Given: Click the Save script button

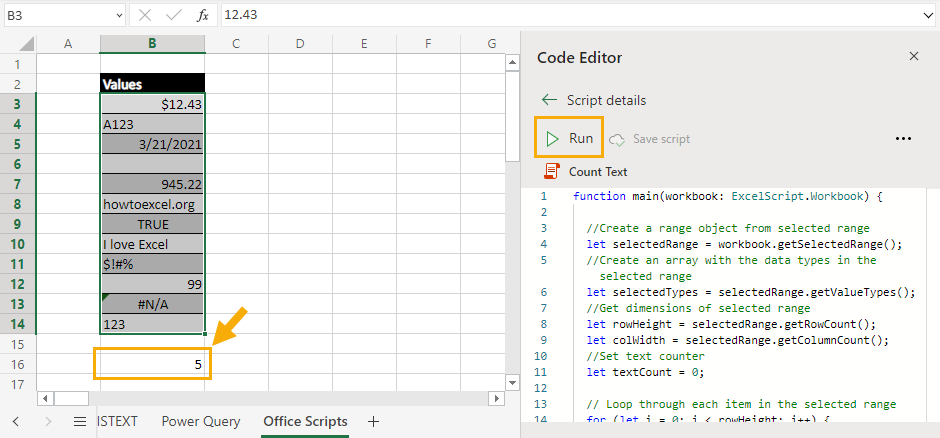Looking at the screenshot, I should (650, 139).
